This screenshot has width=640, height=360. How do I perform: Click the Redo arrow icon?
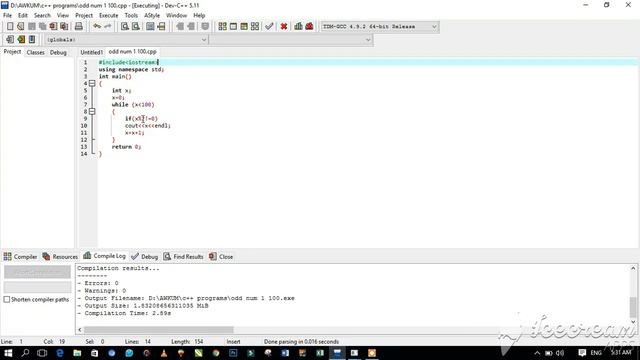[x=108, y=27]
